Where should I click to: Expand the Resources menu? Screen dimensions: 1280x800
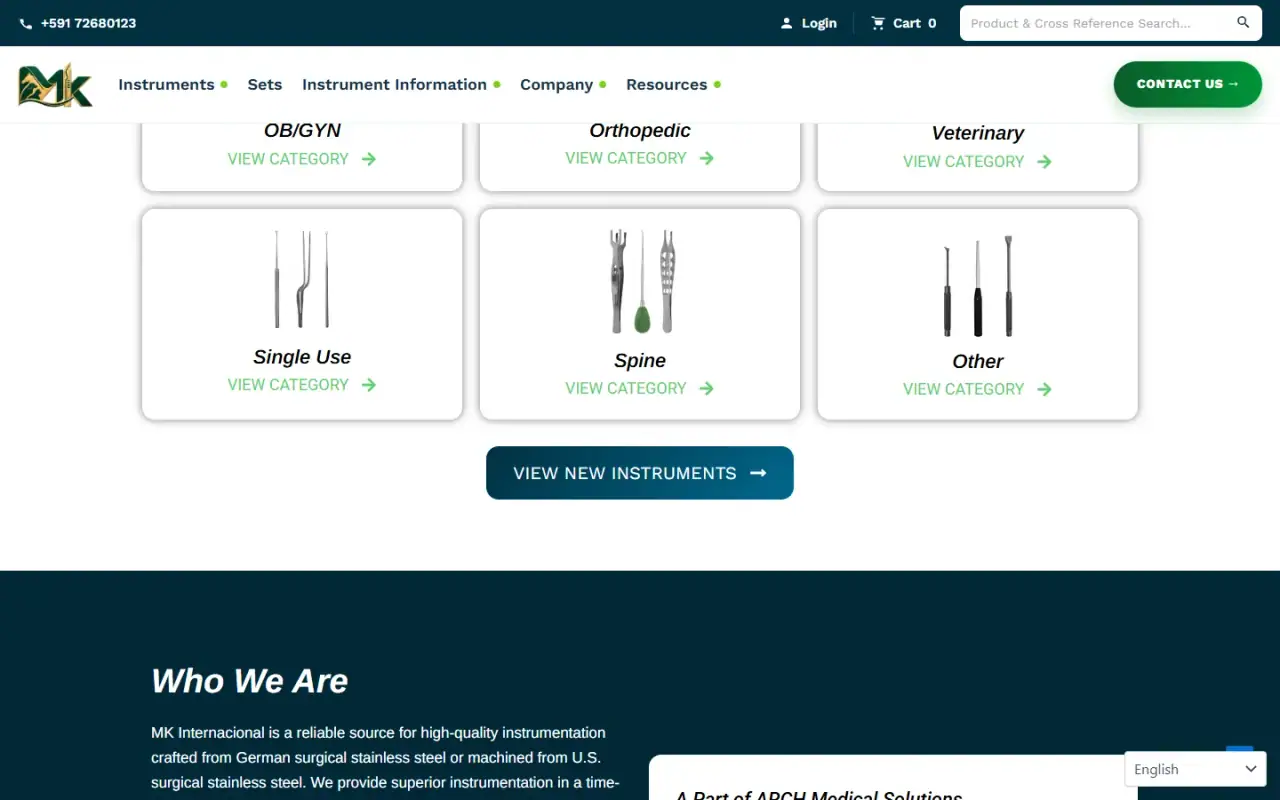[x=673, y=85]
